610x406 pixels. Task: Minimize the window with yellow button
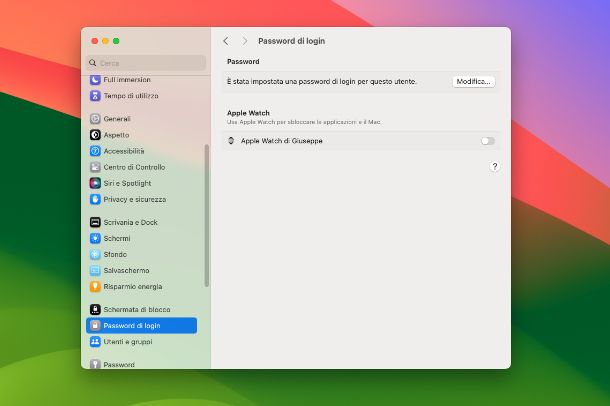coord(105,41)
